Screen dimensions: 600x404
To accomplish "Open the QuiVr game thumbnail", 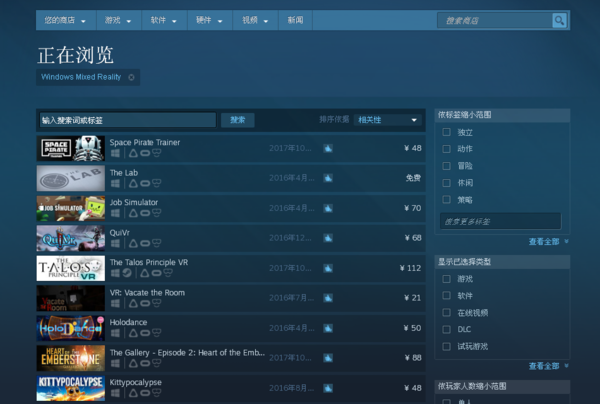I will (x=71, y=238).
